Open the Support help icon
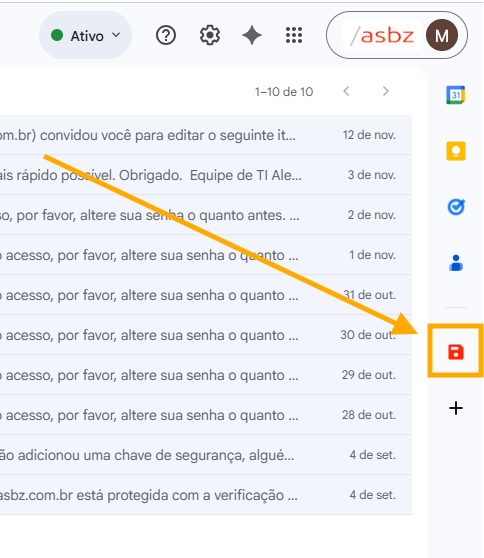This screenshot has height=558, width=484. click(166, 35)
